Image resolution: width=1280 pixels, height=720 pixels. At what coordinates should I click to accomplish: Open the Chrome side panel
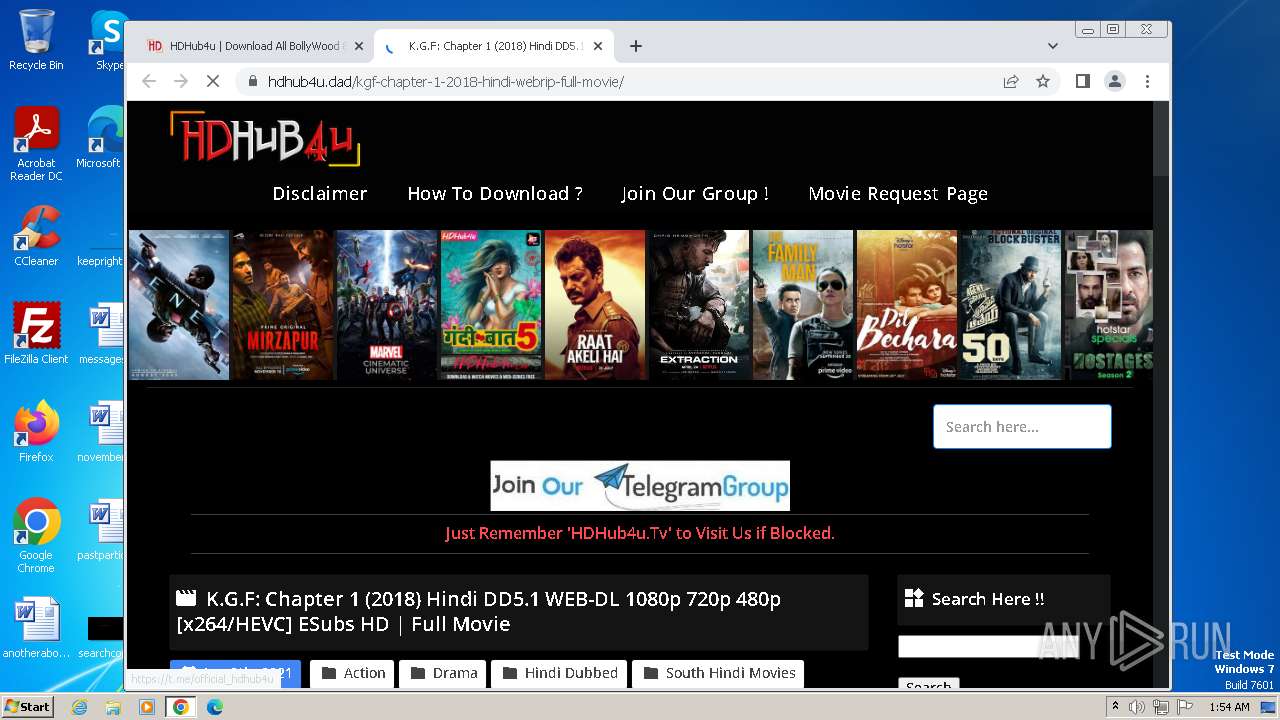(x=1082, y=81)
